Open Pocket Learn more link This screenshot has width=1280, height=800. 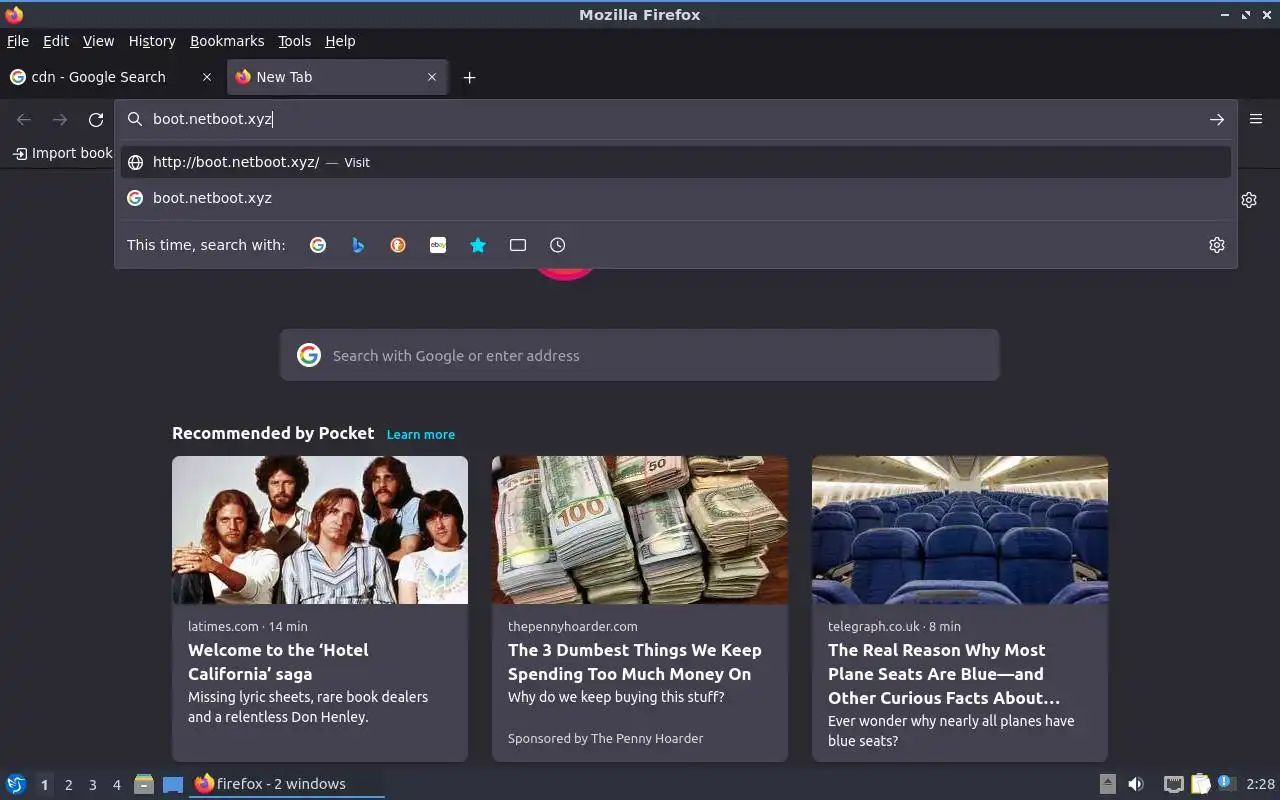(421, 434)
